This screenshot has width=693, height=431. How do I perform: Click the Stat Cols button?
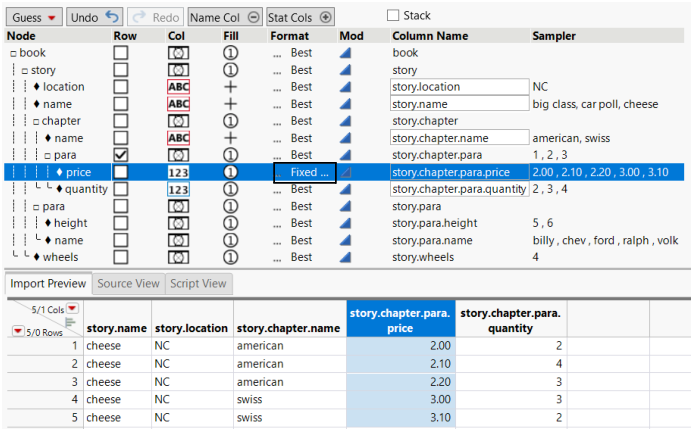[302, 17]
